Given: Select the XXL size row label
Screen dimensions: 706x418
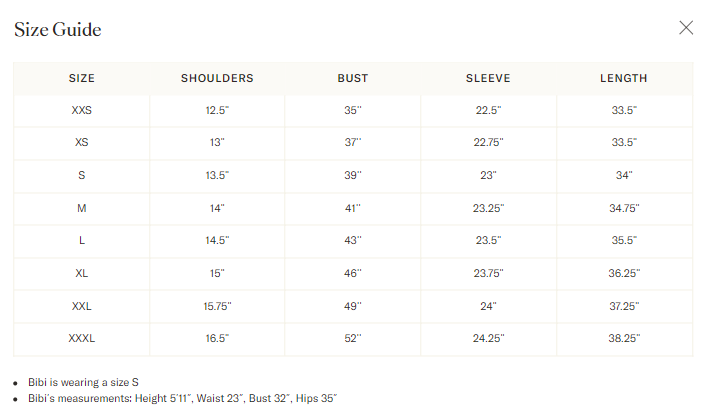Looking at the screenshot, I should tap(81, 306).
